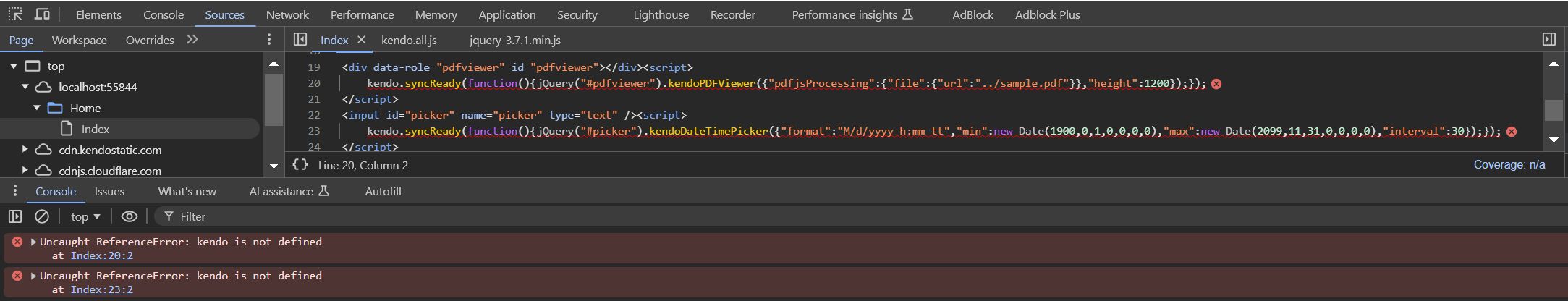
Task: Click the console Filter input field
Action: click(861, 216)
